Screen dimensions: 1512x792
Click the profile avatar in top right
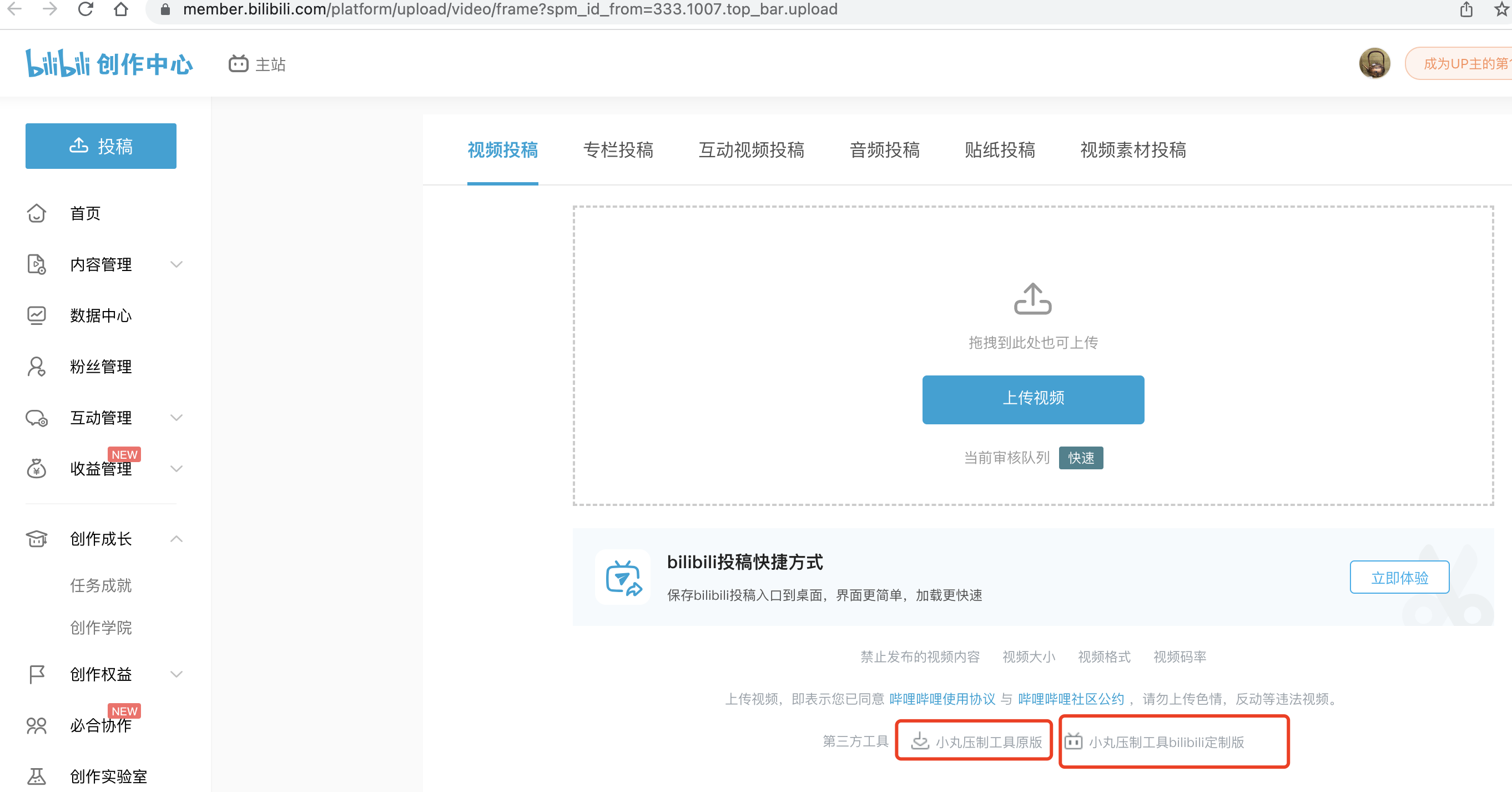[x=1375, y=63]
